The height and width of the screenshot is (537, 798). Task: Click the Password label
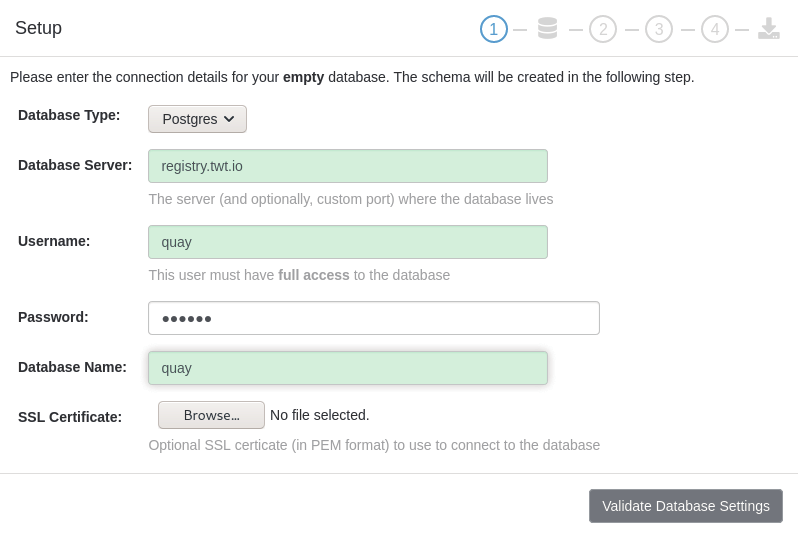click(x=53, y=317)
